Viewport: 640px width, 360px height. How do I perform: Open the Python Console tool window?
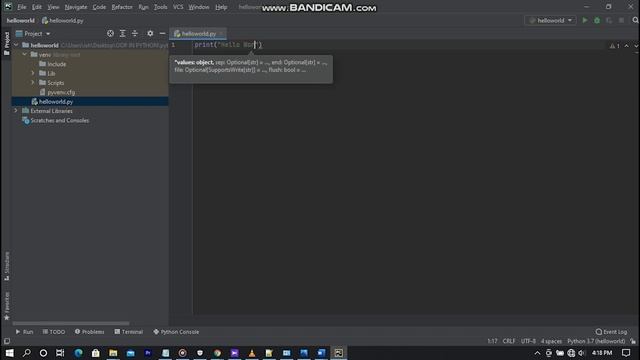[x=176, y=332]
